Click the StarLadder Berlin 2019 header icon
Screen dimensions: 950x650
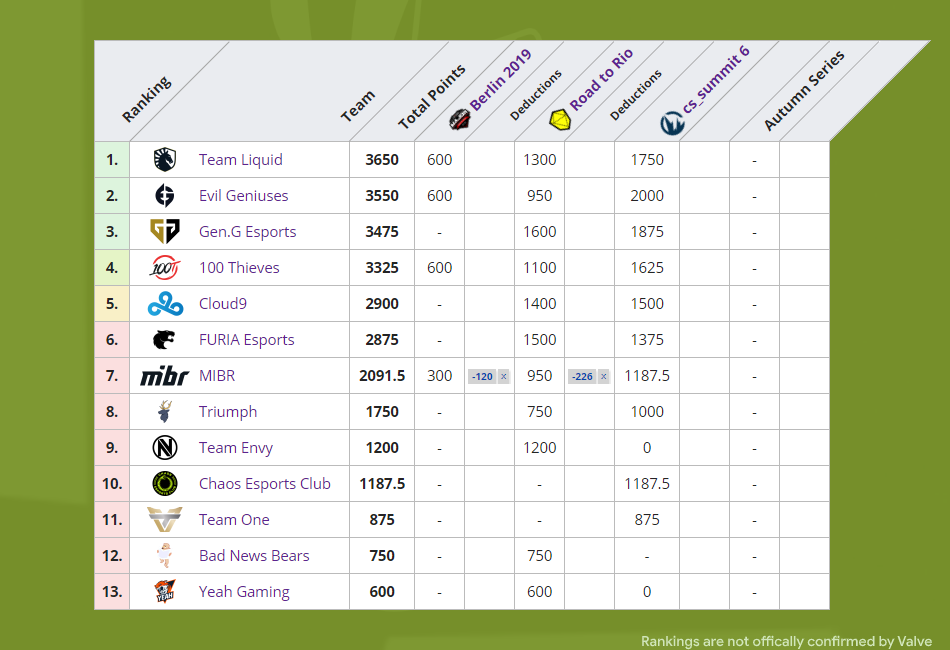[460, 119]
